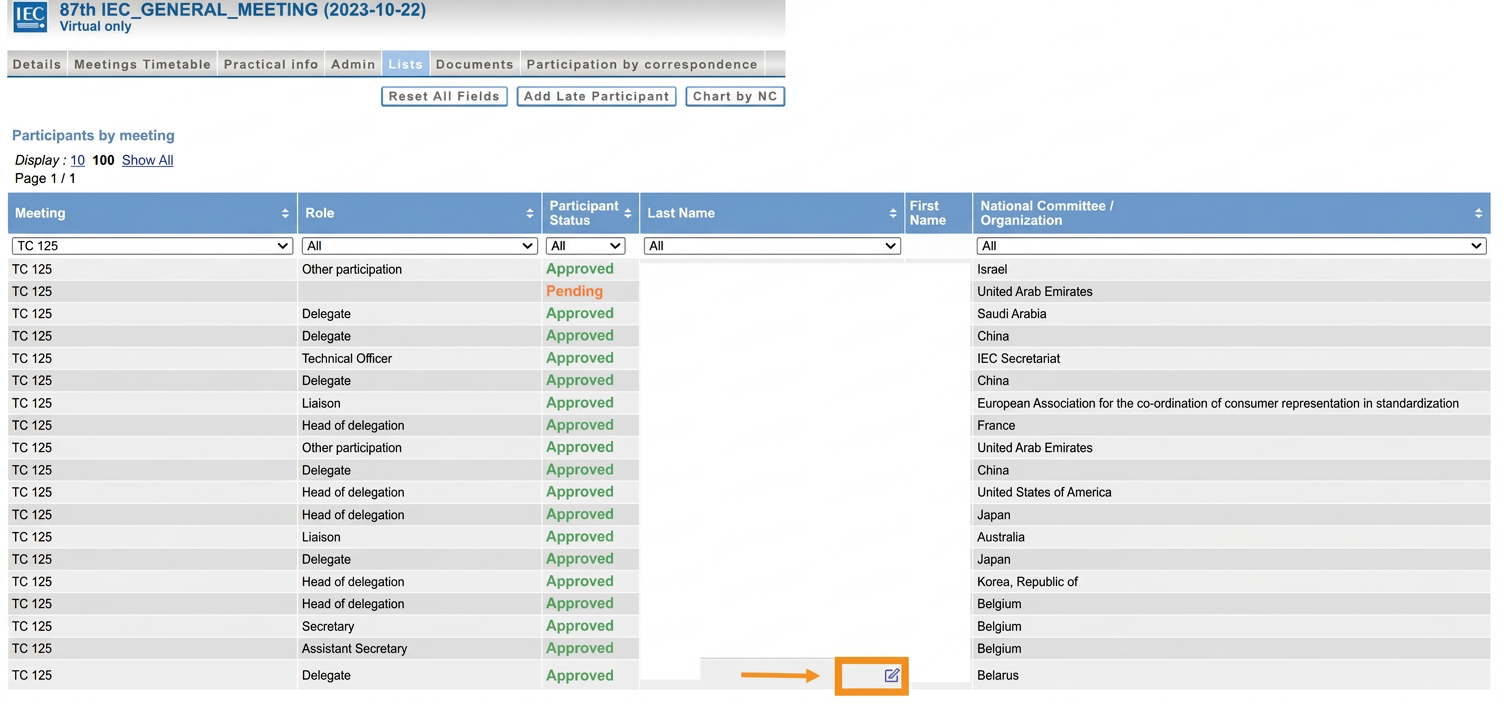Image resolution: width=1504 pixels, height=704 pixels.
Task: Sort the table by the Meeting column arrows
Action: [x=285, y=213]
